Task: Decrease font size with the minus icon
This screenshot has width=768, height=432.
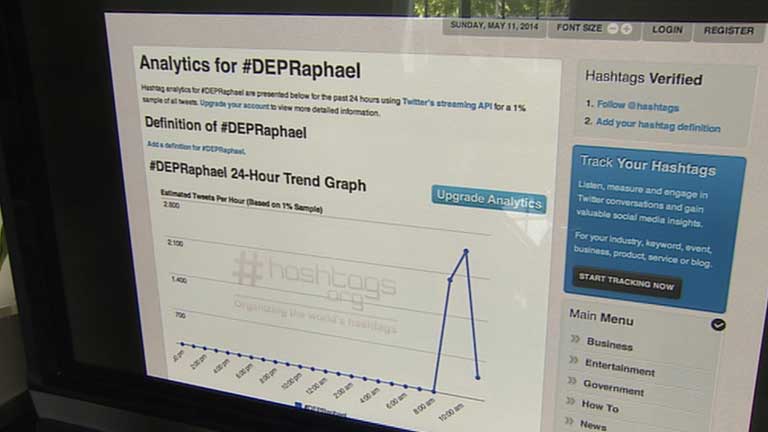Action: (613, 29)
